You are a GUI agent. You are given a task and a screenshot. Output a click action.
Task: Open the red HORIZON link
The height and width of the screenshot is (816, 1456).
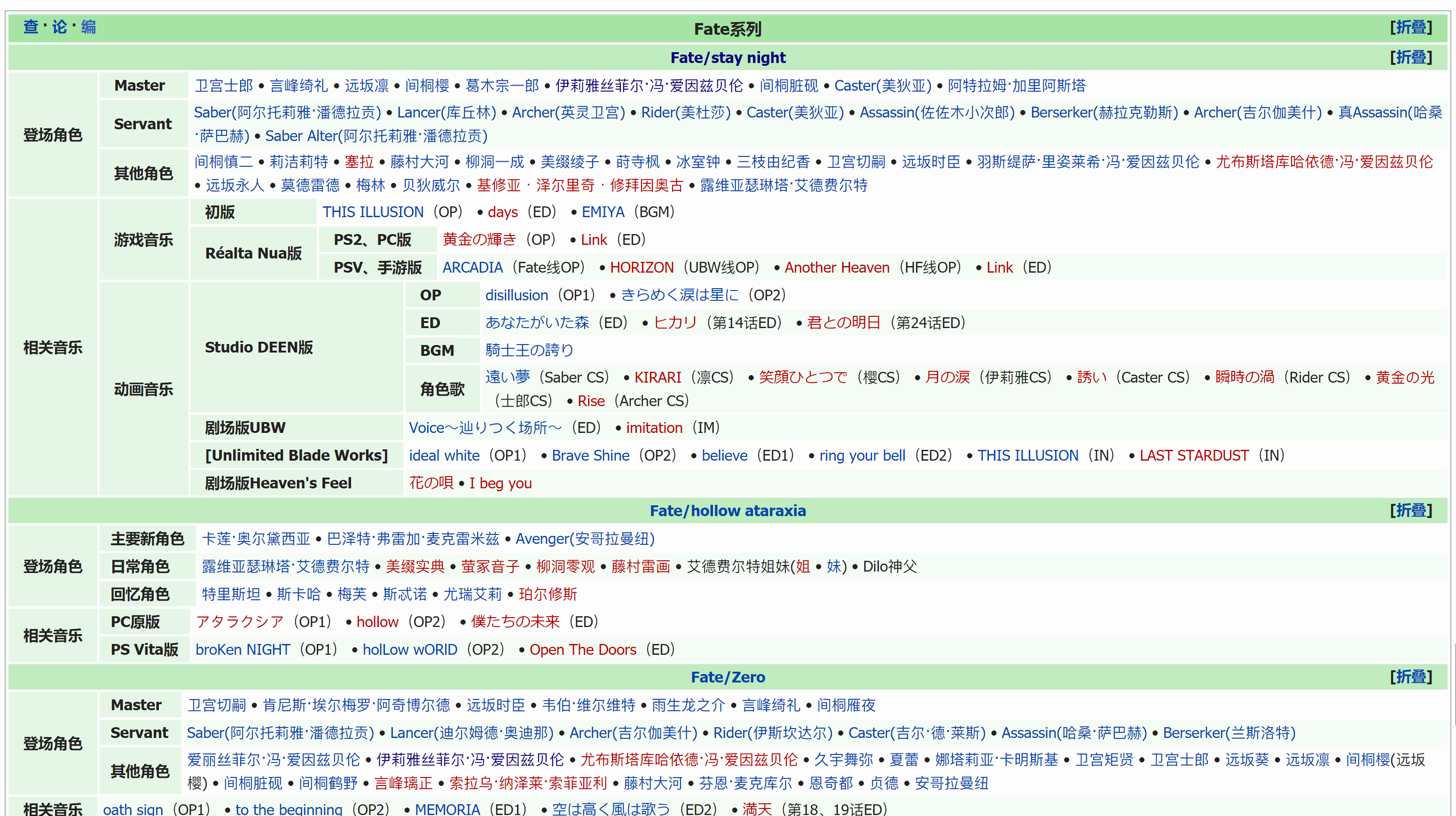(642, 267)
